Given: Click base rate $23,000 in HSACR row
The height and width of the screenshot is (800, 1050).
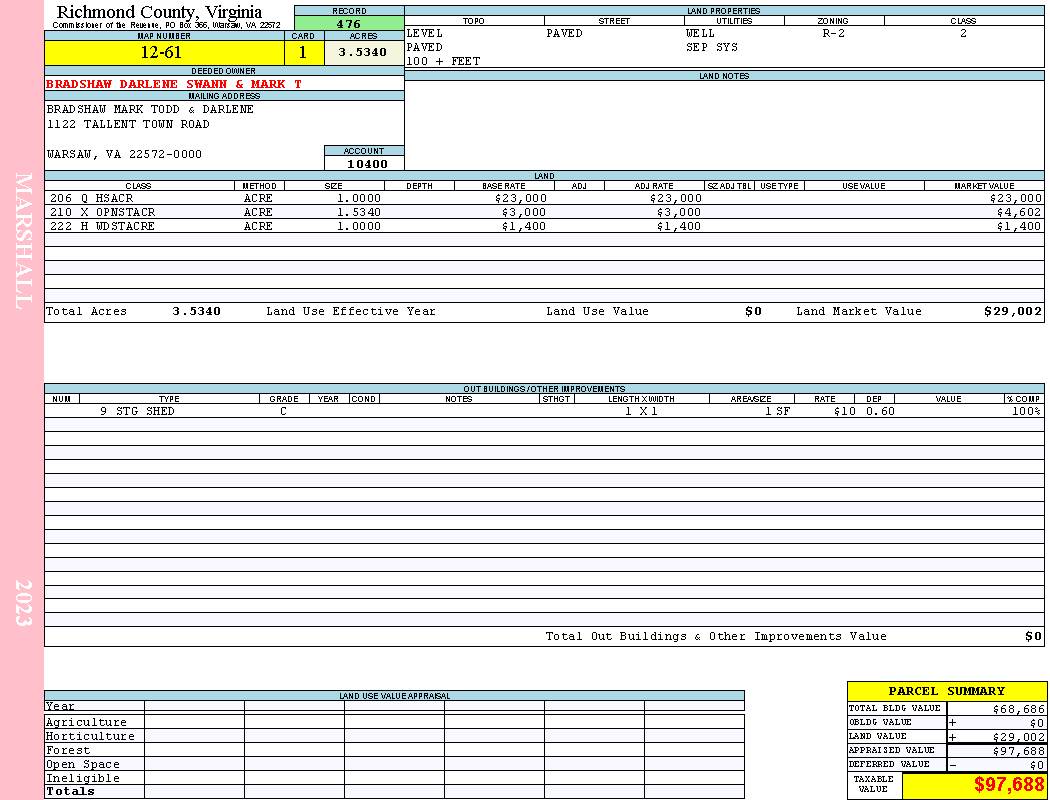Looking at the screenshot, I should [521, 198].
